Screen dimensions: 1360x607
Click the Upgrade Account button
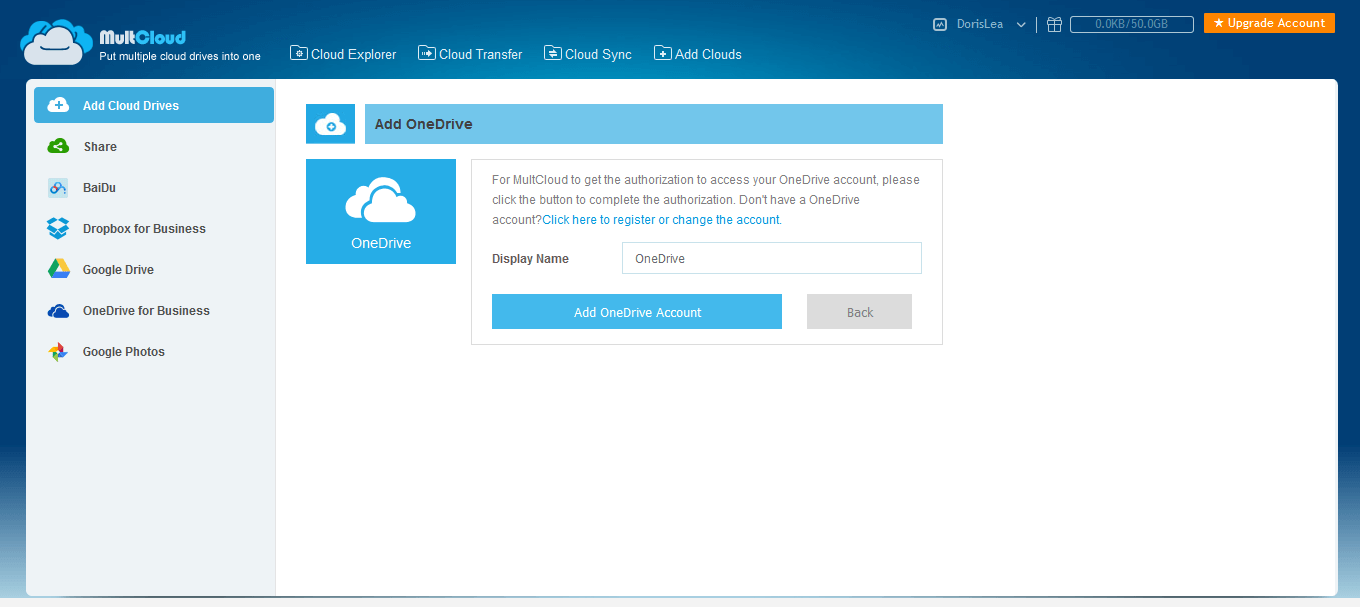[x=1269, y=23]
